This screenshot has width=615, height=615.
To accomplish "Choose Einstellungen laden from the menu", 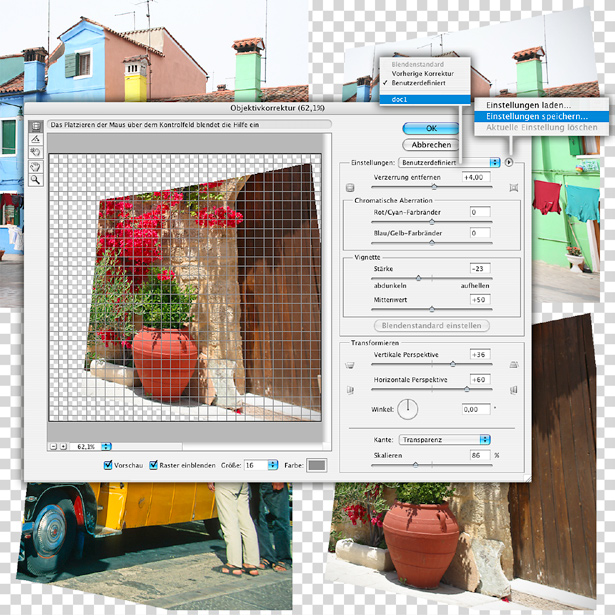I will tap(528, 104).
